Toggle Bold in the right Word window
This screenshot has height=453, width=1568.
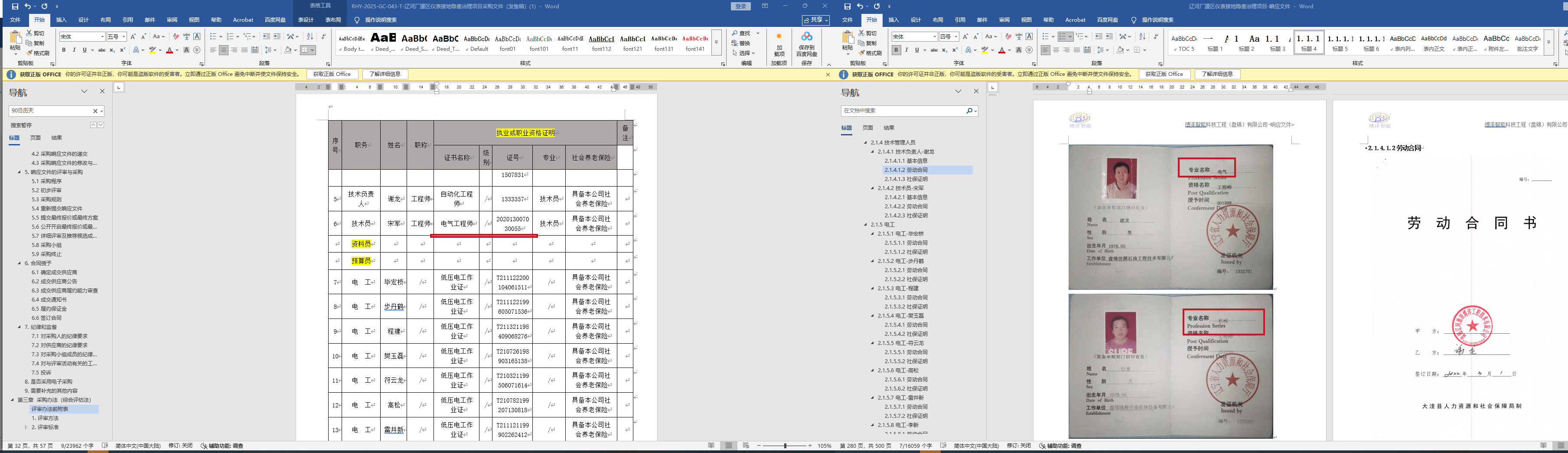click(896, 50)
